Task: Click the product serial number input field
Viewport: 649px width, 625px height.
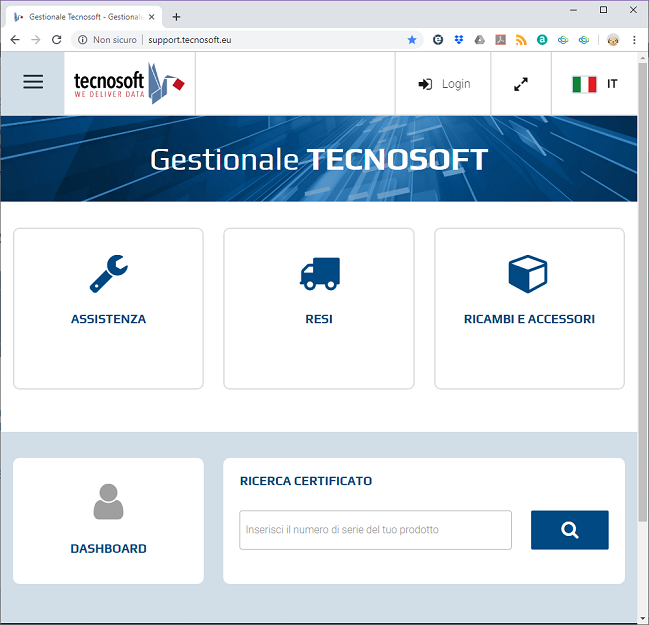Action: pyautogui.click(x=375, y=530)
